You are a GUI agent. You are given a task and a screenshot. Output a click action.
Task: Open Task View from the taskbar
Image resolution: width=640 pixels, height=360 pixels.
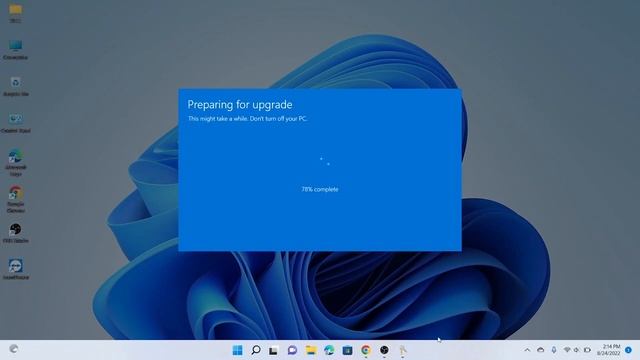point(273,350)
